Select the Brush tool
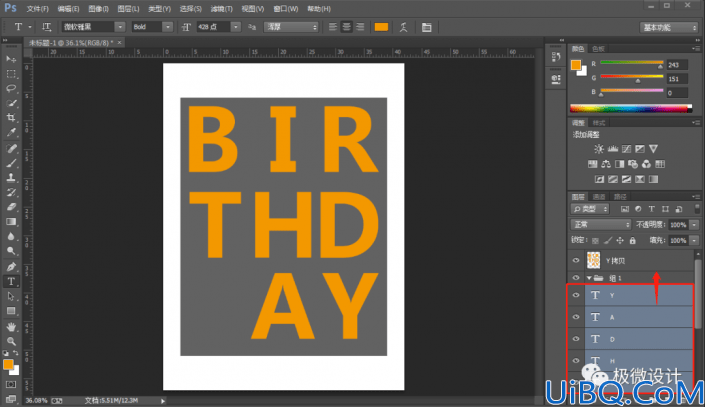705x407 pixels. (x=11, y=163)
